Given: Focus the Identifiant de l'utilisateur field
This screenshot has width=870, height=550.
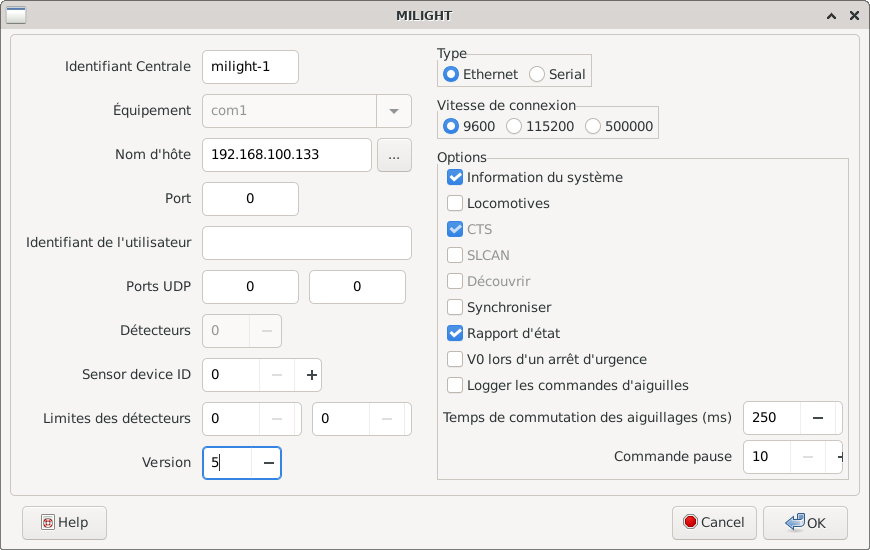Looking at the screenshot, I should (306, 243).
